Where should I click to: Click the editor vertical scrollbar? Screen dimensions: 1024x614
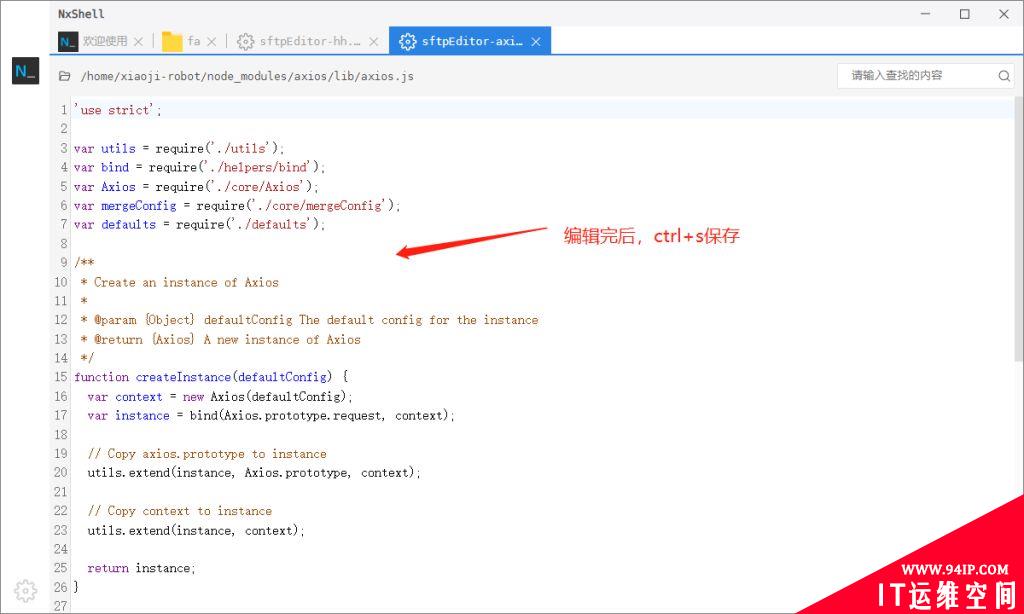click(1019, 229)
